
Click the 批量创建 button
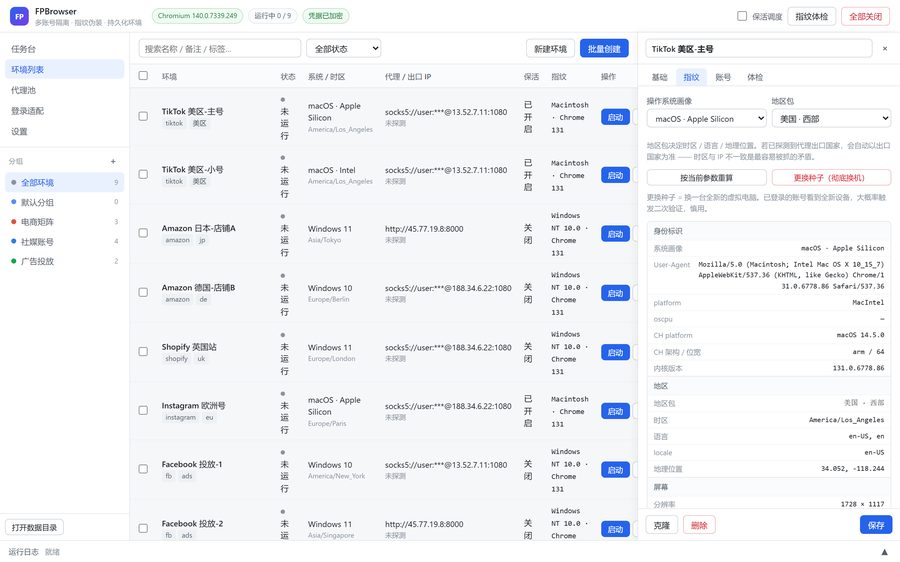click(604, 49)
